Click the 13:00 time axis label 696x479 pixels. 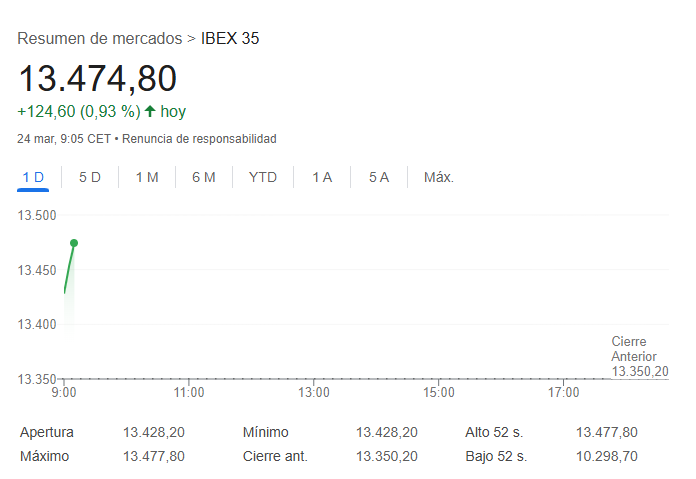[x=314, y=393]
